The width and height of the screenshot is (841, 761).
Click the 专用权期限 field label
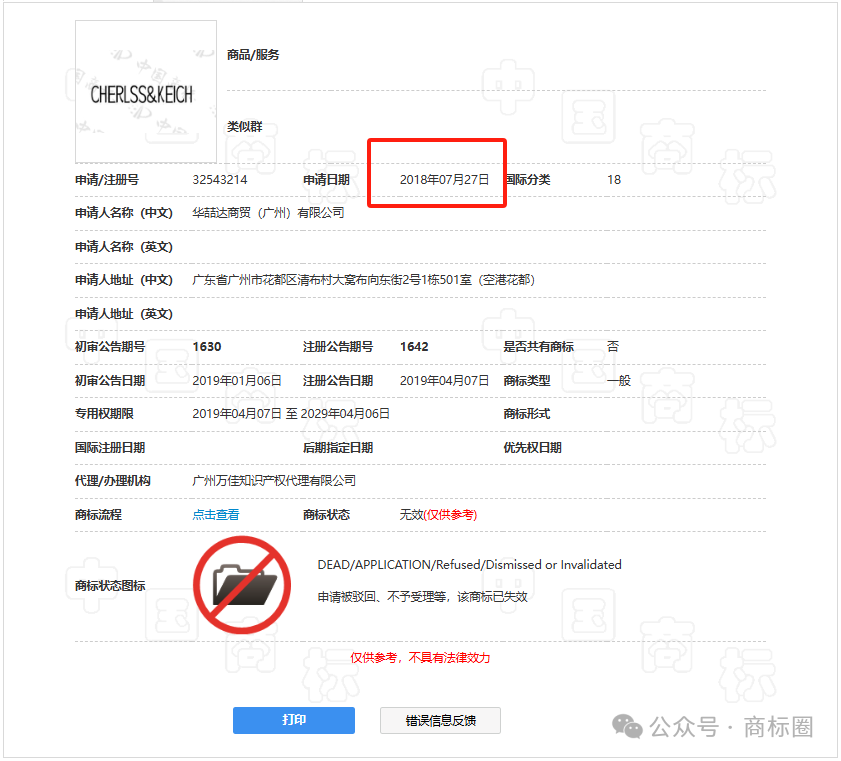pos(104,413)
